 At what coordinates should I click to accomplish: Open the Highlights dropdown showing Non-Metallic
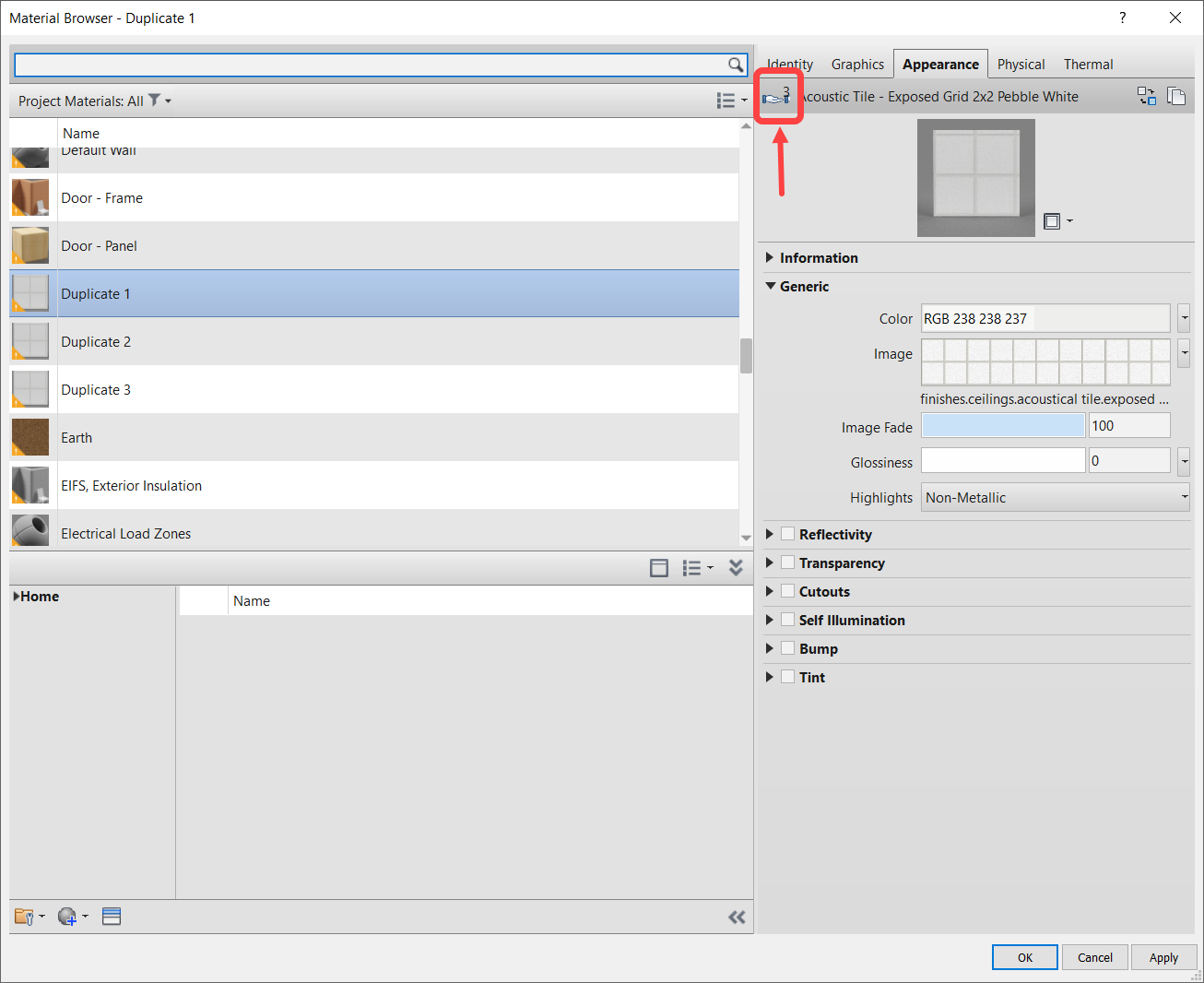pyautogui.click(x=1054, y=497)
